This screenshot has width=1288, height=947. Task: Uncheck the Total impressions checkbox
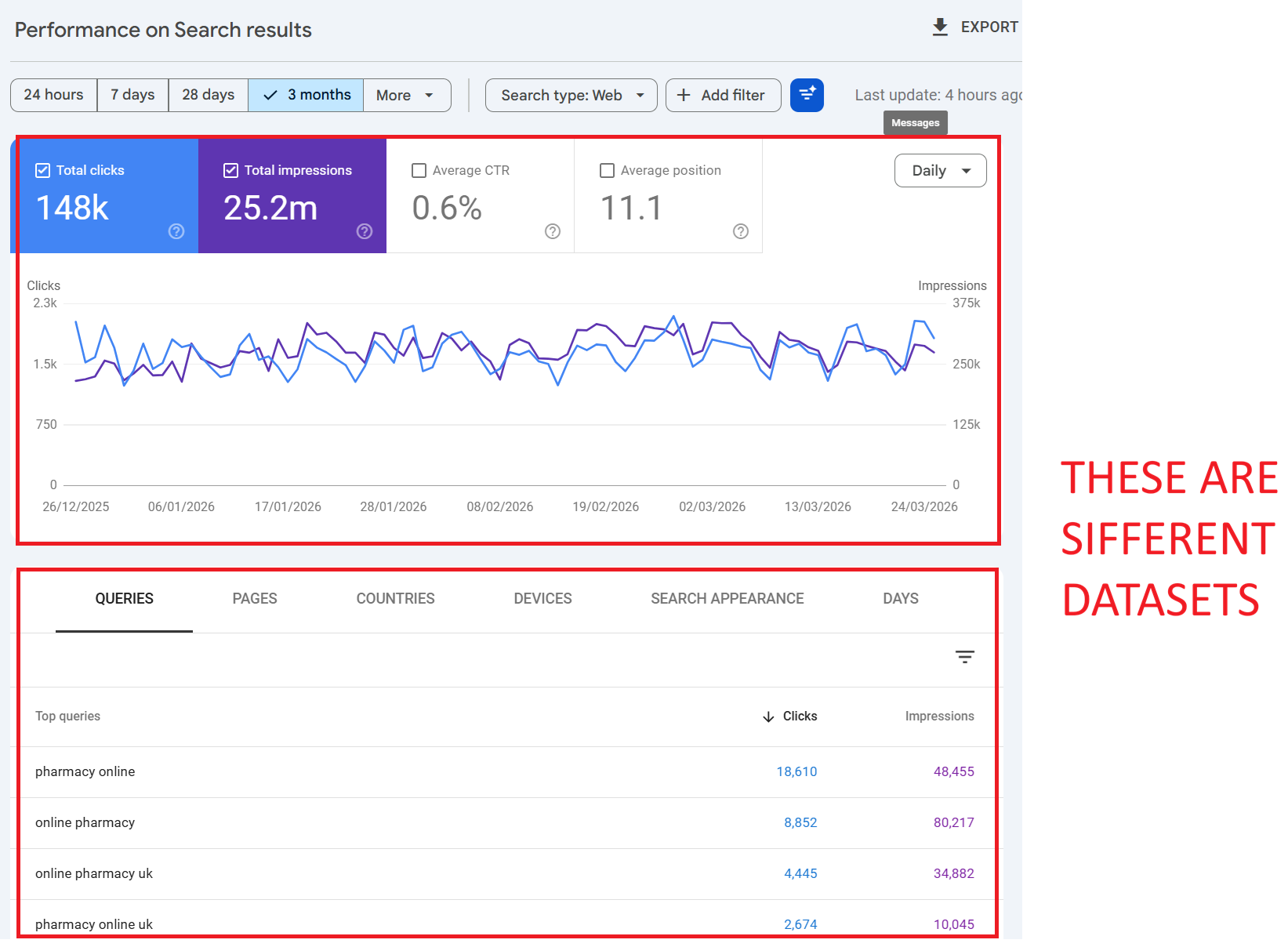[x=231, y=171]
